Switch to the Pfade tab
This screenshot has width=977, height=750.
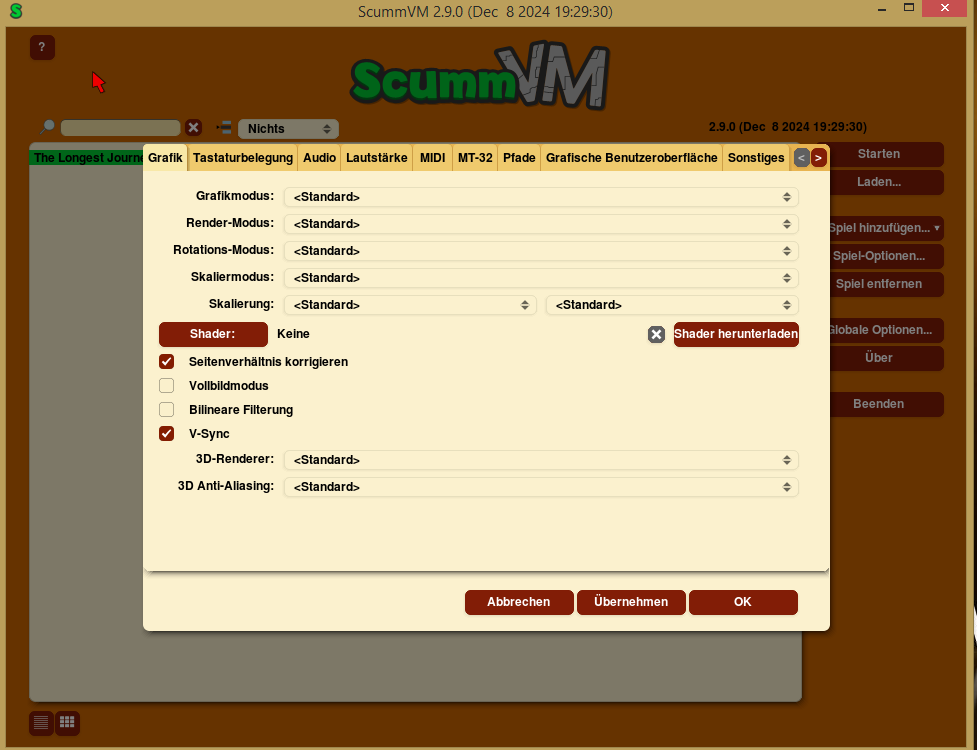[519, 158]
